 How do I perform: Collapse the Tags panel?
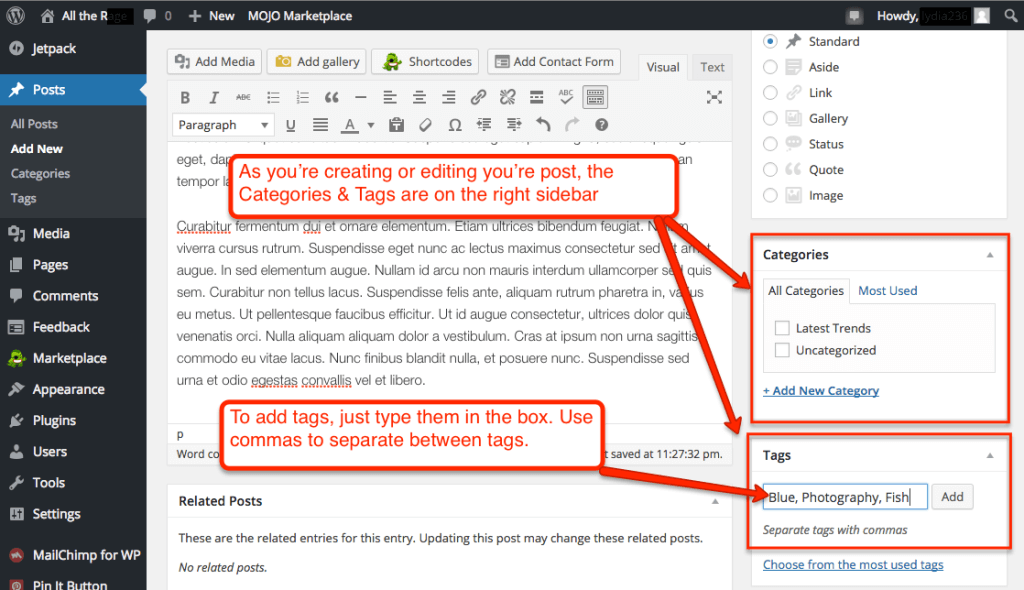990,455
